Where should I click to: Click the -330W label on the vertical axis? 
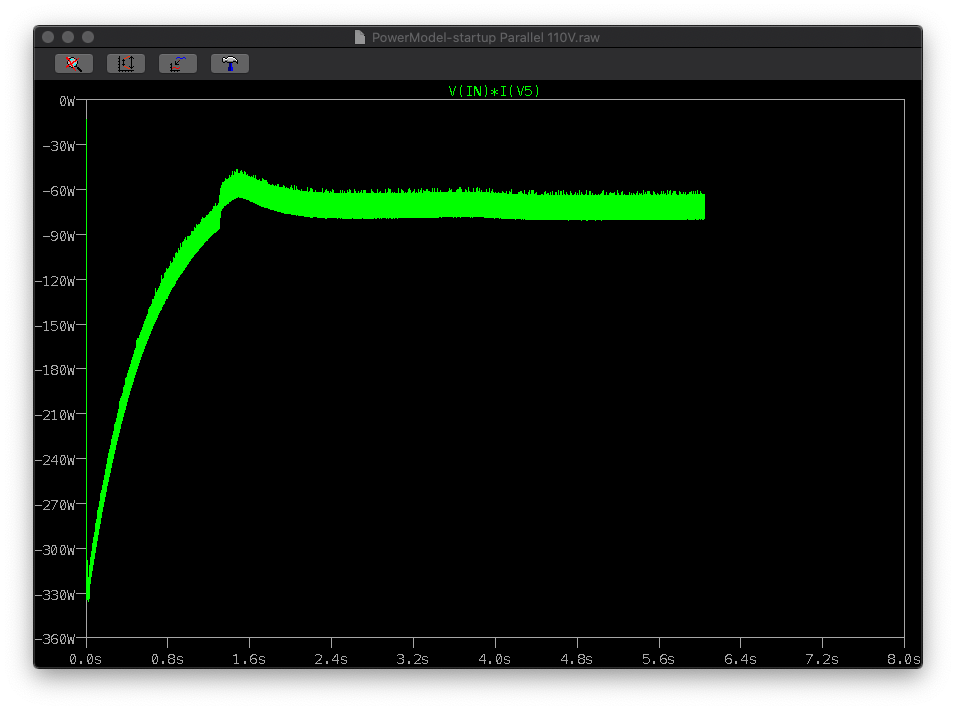55,595
